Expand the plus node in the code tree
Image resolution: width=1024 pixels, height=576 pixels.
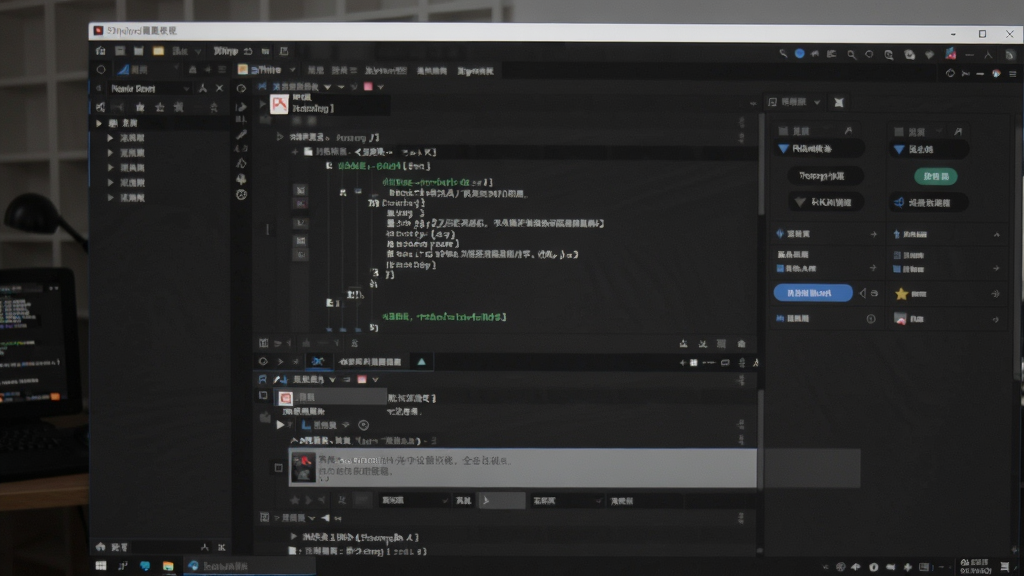295,152
